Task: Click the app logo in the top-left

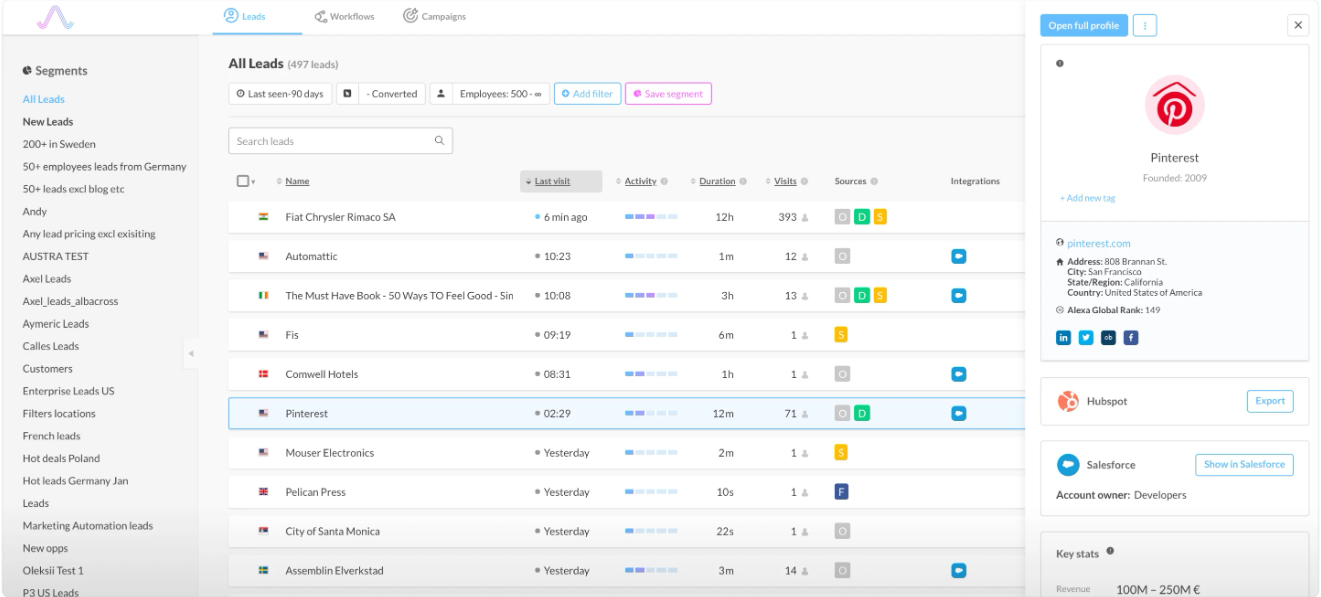Action: coord(55,16)
